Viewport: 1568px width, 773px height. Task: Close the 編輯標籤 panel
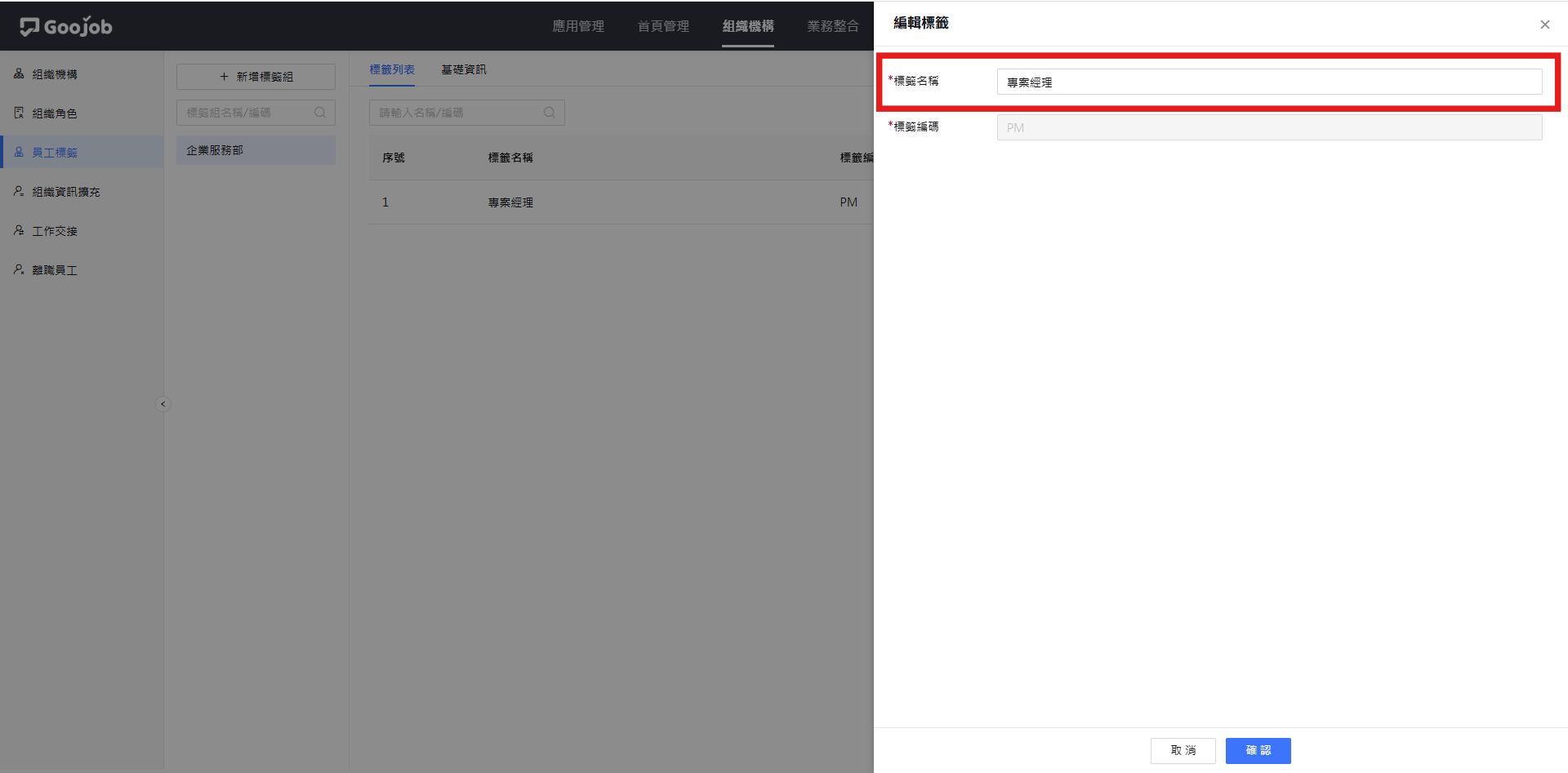(x=1545, y=24)
